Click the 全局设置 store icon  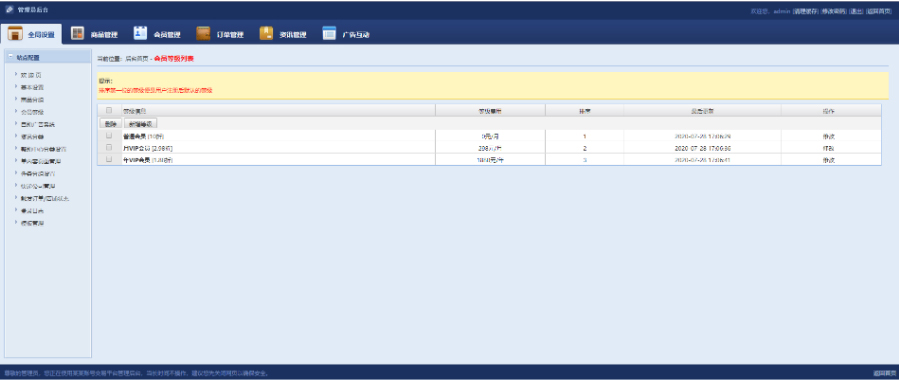point(15,34)
